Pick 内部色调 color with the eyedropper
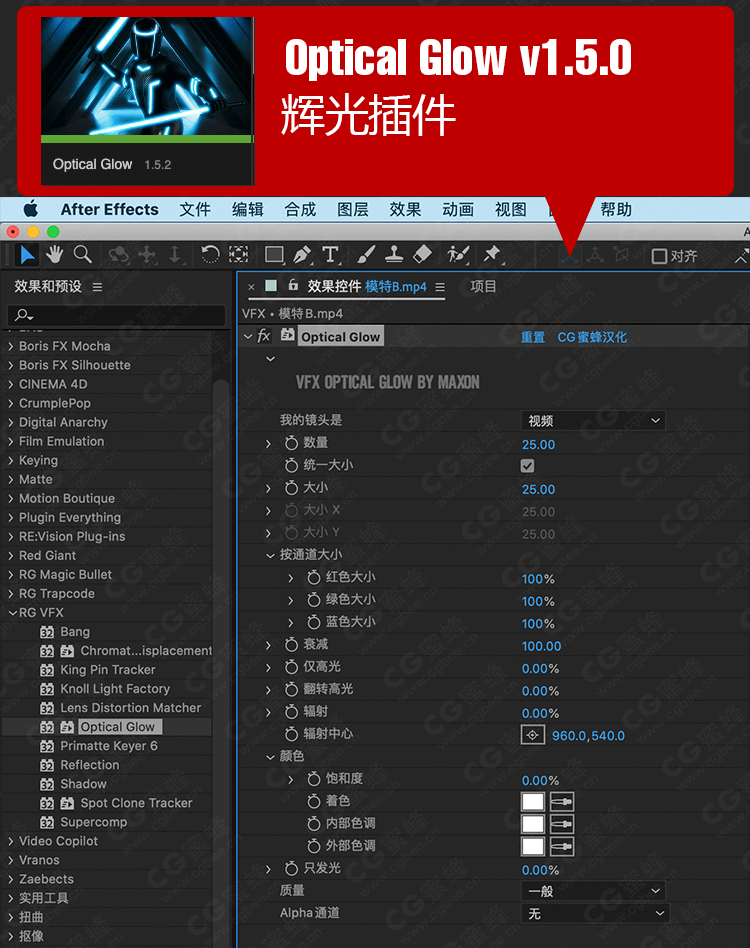The height and width of the screenshot is (948, 750). (x=562, y=824)
